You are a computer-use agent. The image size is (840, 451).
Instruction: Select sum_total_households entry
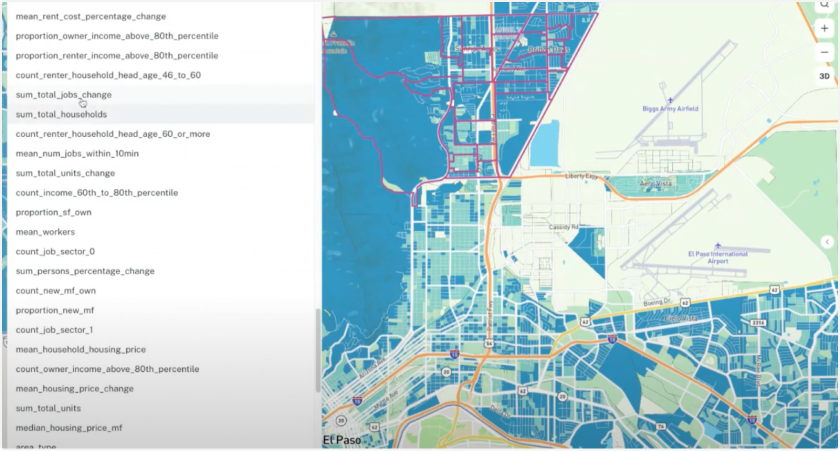point(161,115)
